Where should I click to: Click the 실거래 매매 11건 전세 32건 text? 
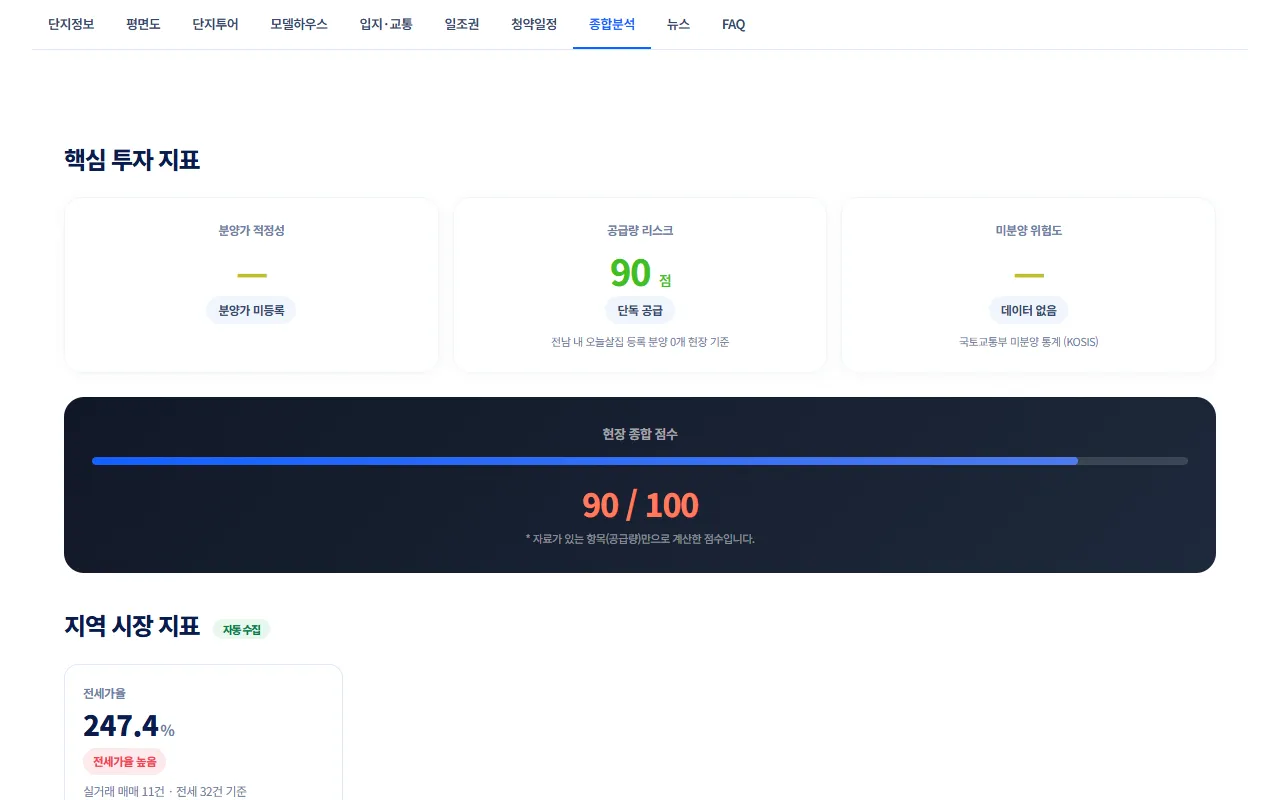coord(165,791)
